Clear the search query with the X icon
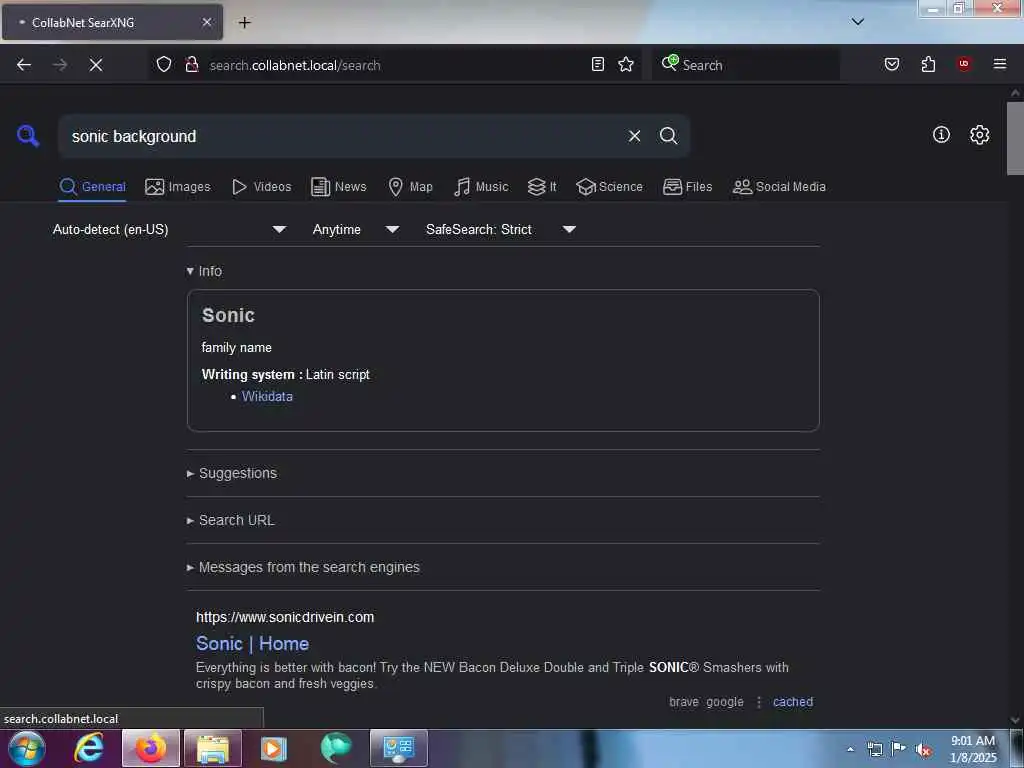Viewport: 1024px width, 768px height. point(634,136)
